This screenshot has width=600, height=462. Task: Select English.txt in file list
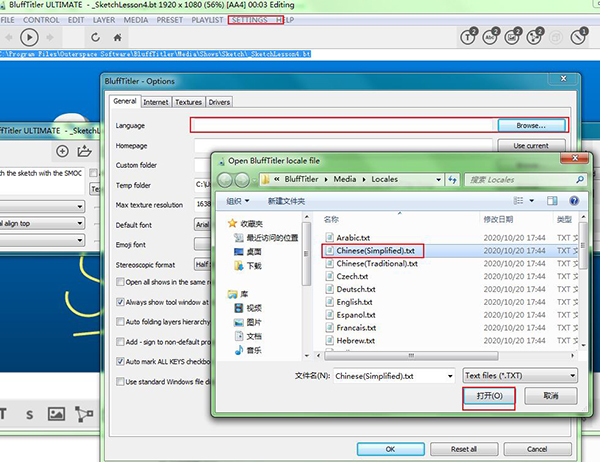click(354, 302)
